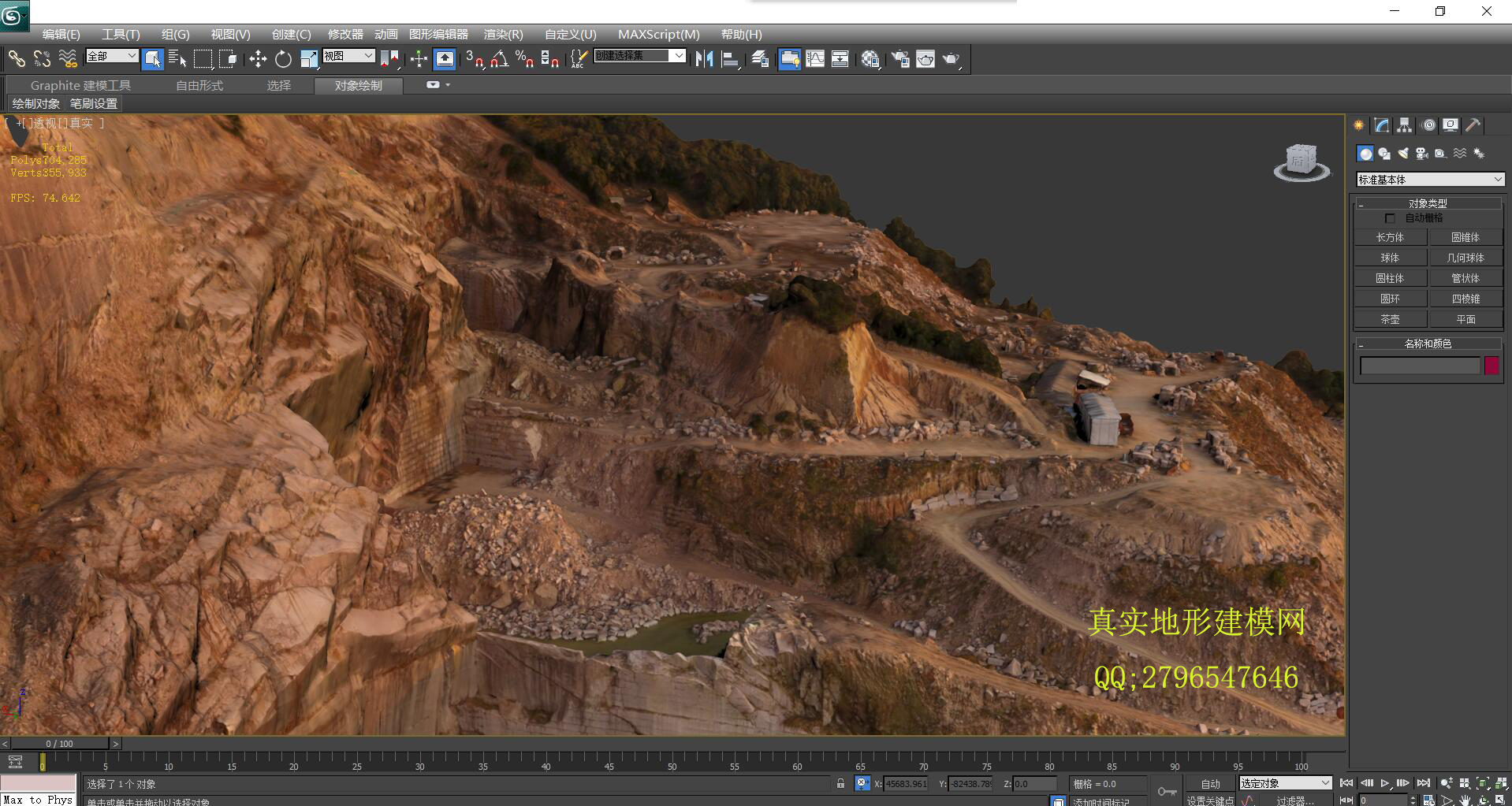
Task: Toggle the 自动 auto key button
Action: point(1210,784)
